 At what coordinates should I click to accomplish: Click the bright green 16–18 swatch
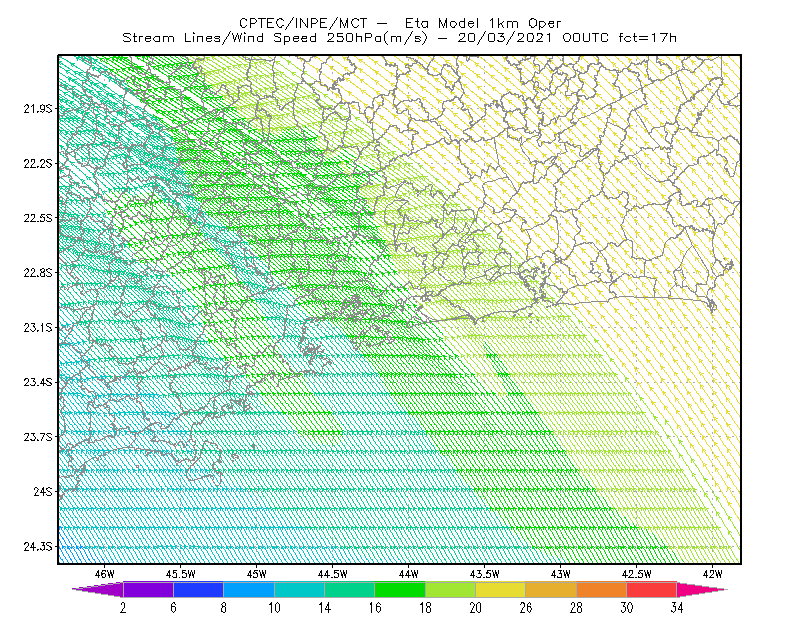400,589
